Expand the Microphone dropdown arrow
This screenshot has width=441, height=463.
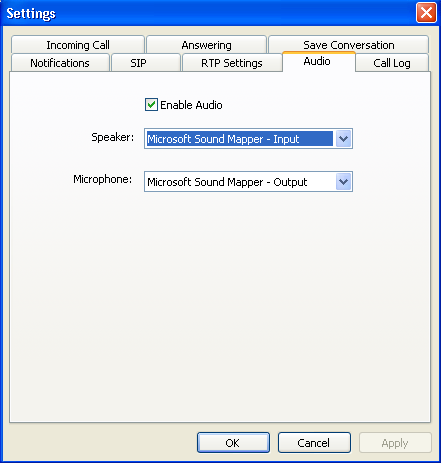tap(343, 182)
